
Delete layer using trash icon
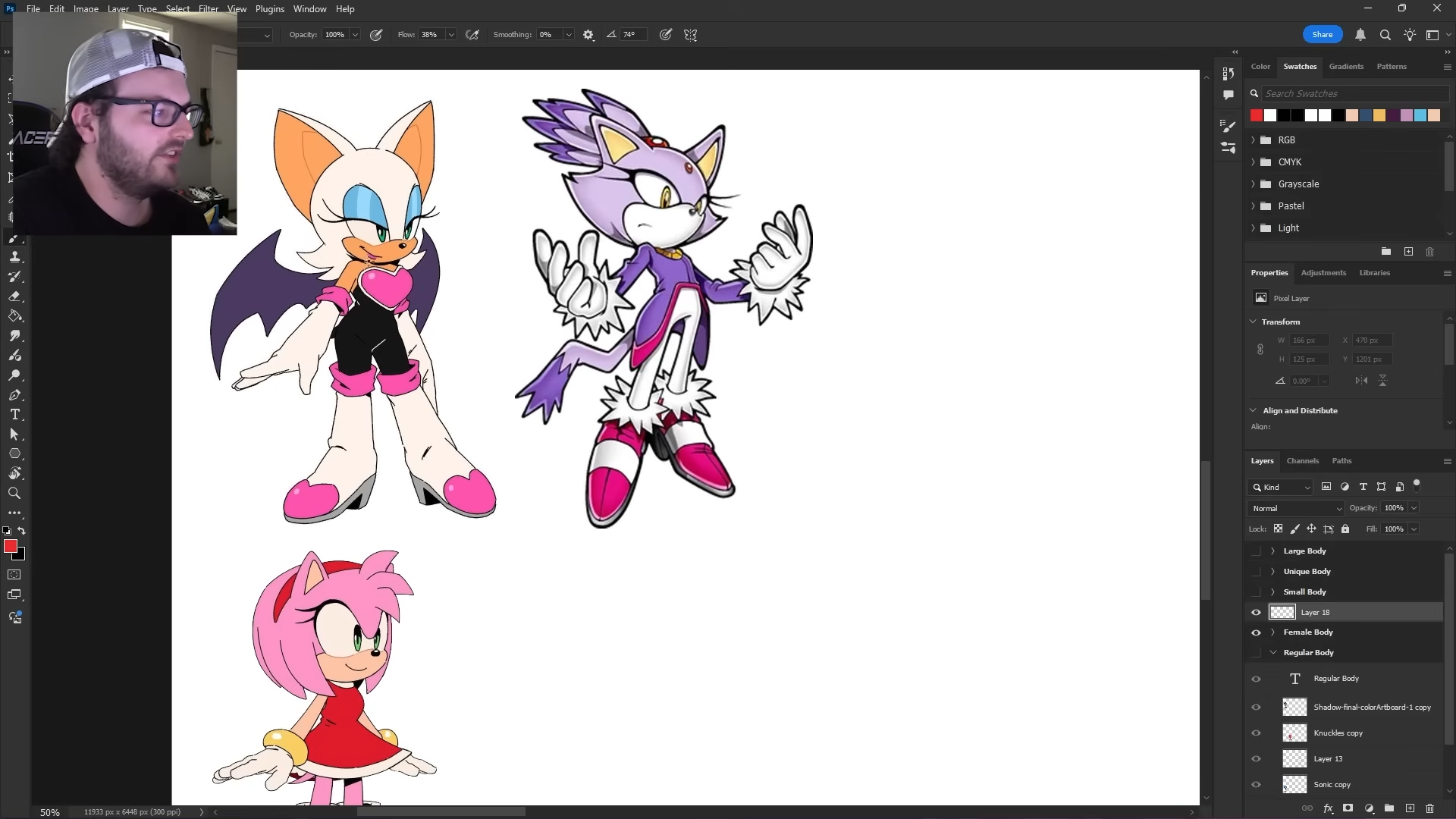coord(1430,808)
